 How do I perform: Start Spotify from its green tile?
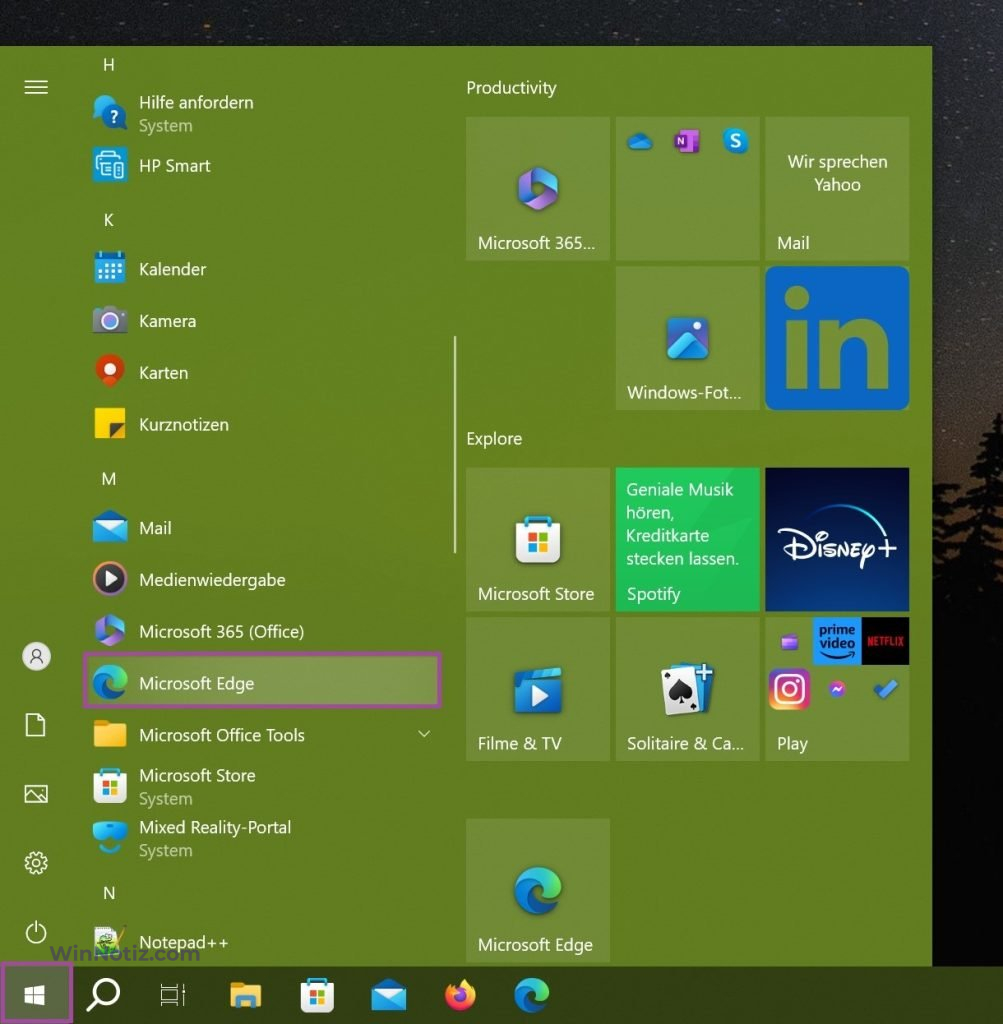pos(687,538)
